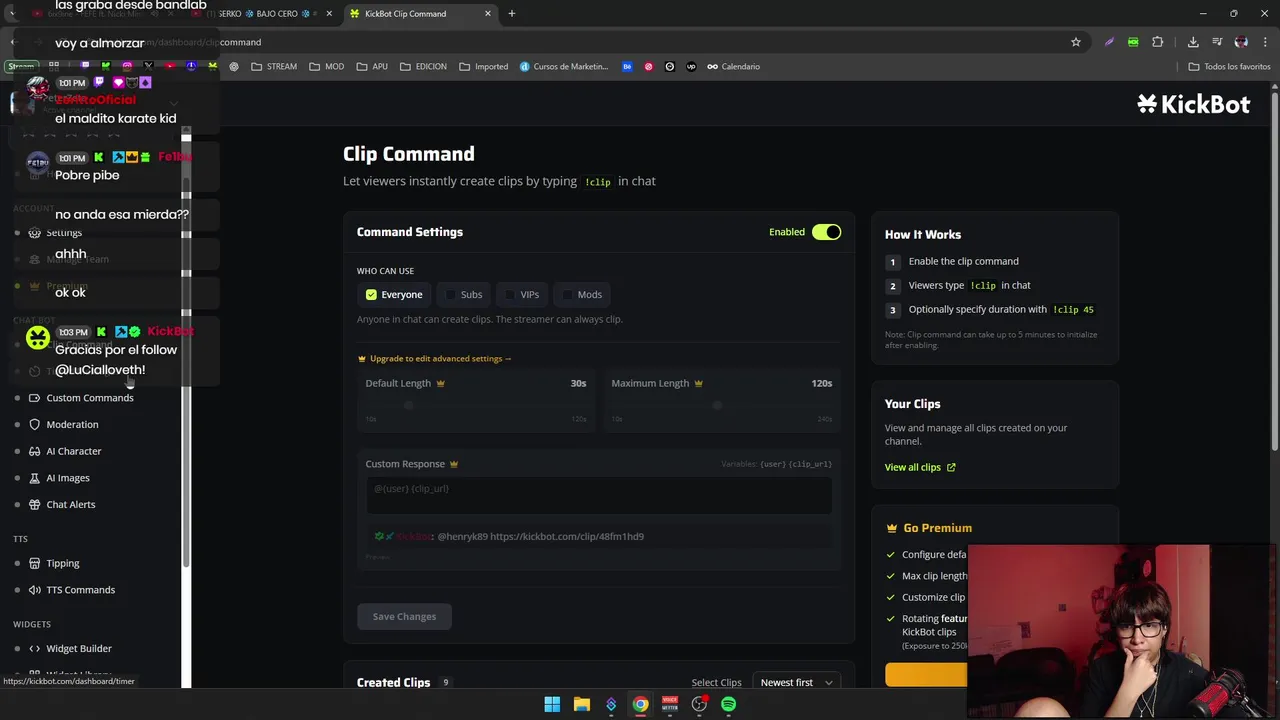1280x720 pixels.
Task: Check the VIPs option
Action: click(522, 294)
